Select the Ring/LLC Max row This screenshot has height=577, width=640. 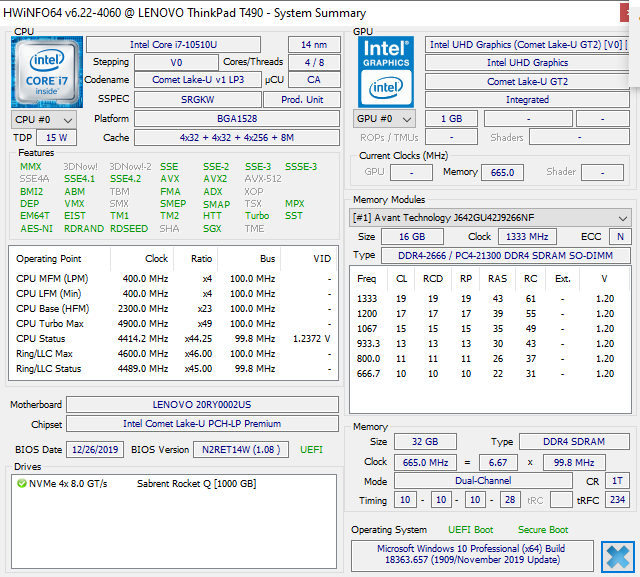173,354
